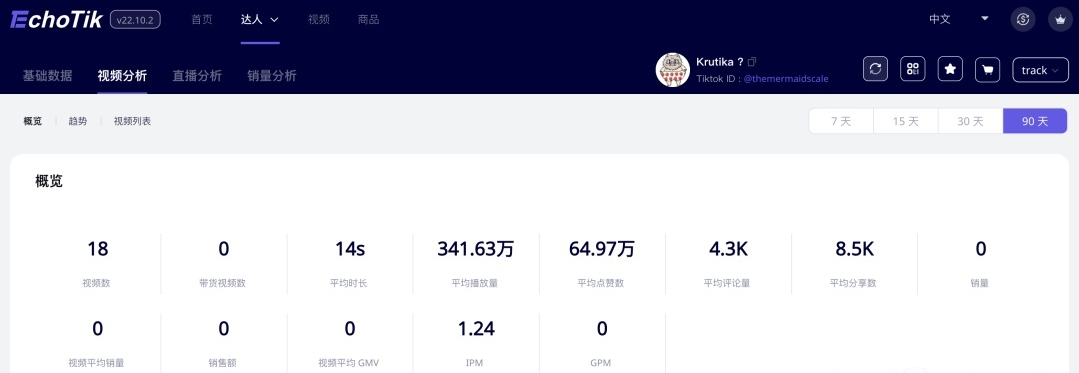
Task: Click the 8.5K average shares value
Action: tap(855, 249)
